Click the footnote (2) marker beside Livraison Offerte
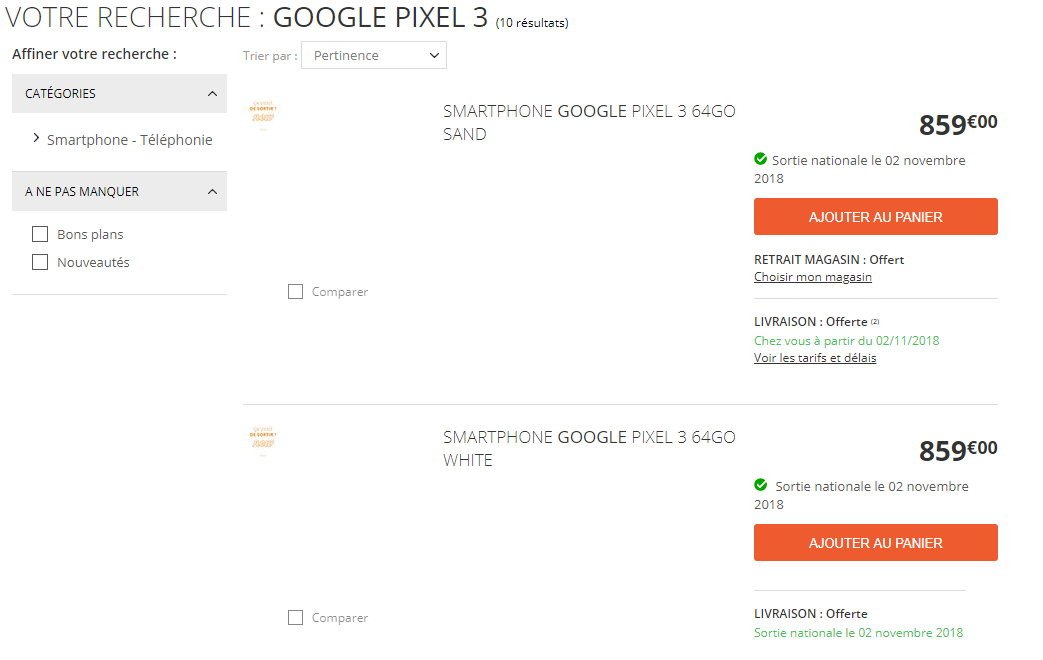The width and height of the screenshot is (1043, 660). click(875, 321)
